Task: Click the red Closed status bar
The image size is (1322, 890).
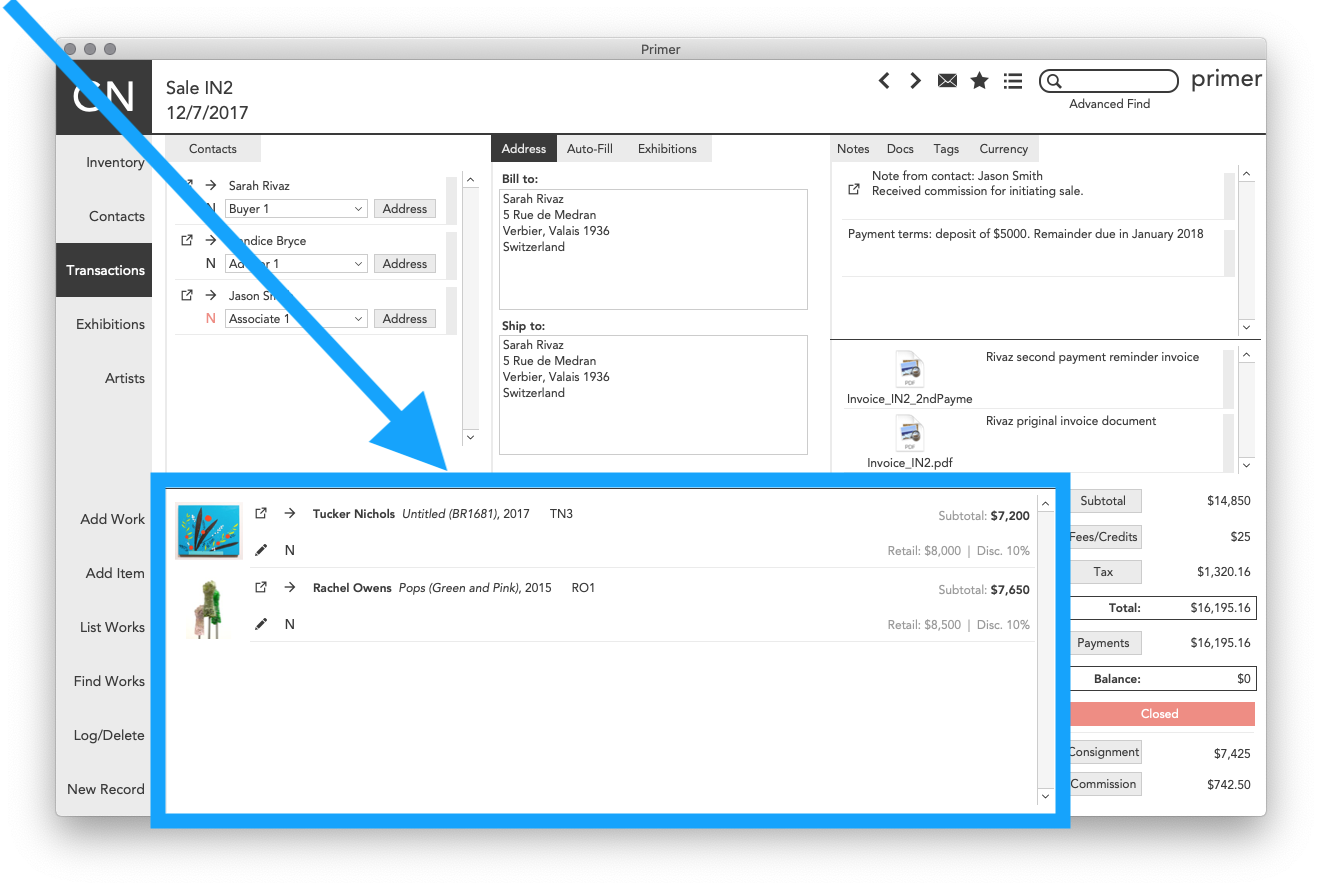Action: point(1159,714)
